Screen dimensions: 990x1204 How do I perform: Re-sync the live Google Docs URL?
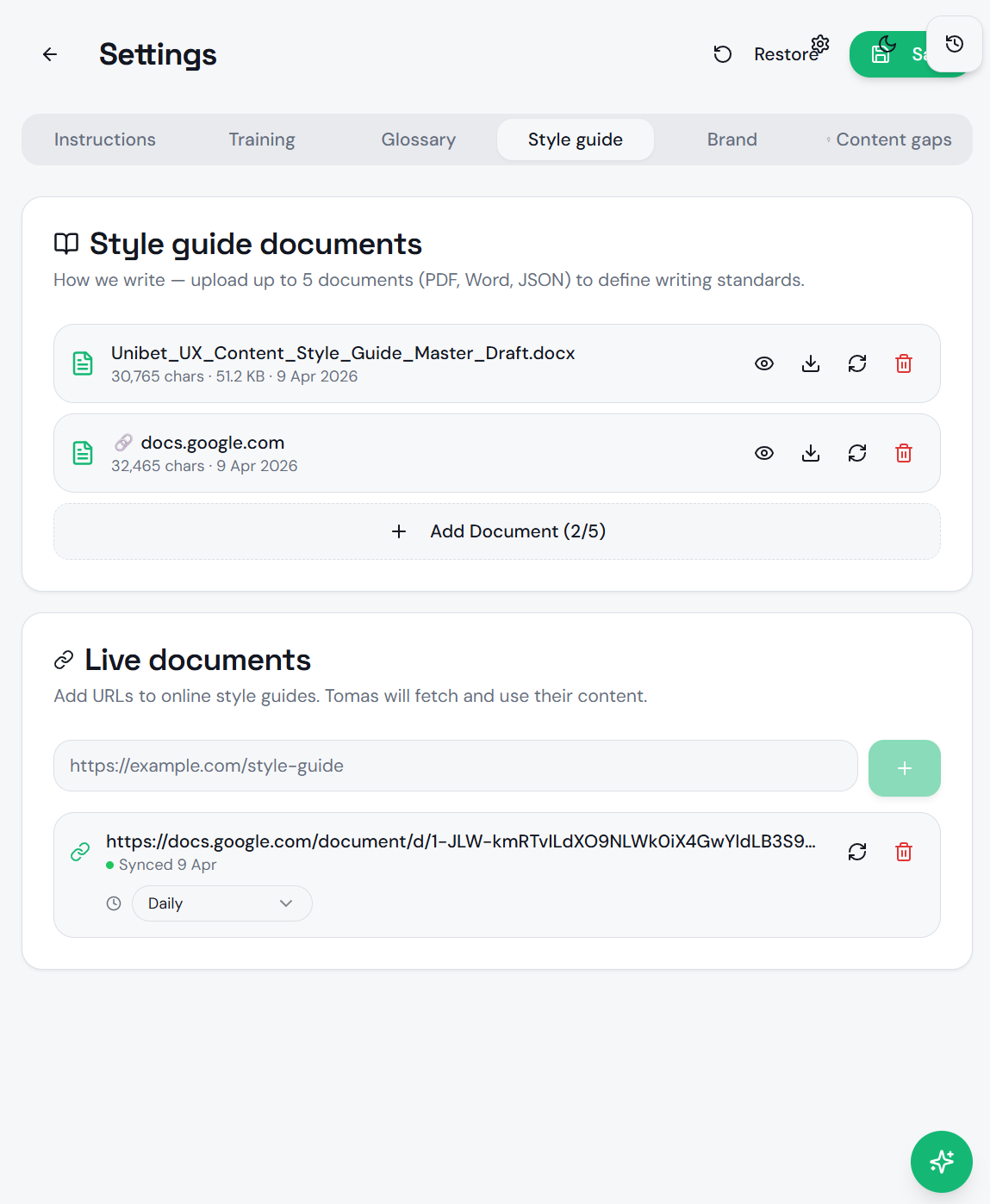coord(856,852)
